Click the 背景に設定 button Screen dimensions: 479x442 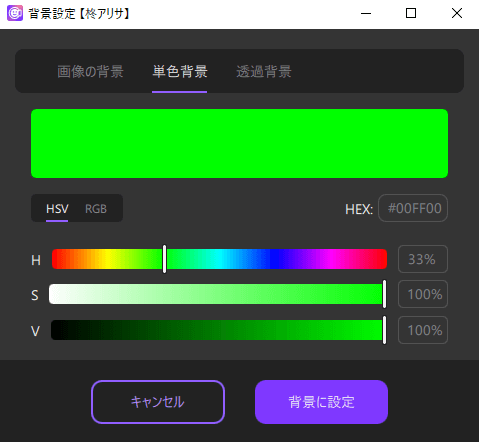(321, 402)
